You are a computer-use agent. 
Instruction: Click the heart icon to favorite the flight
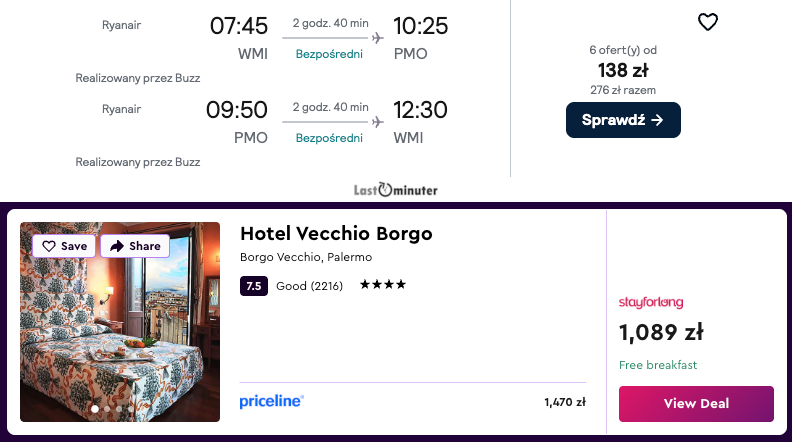click(x=708, y=22)
